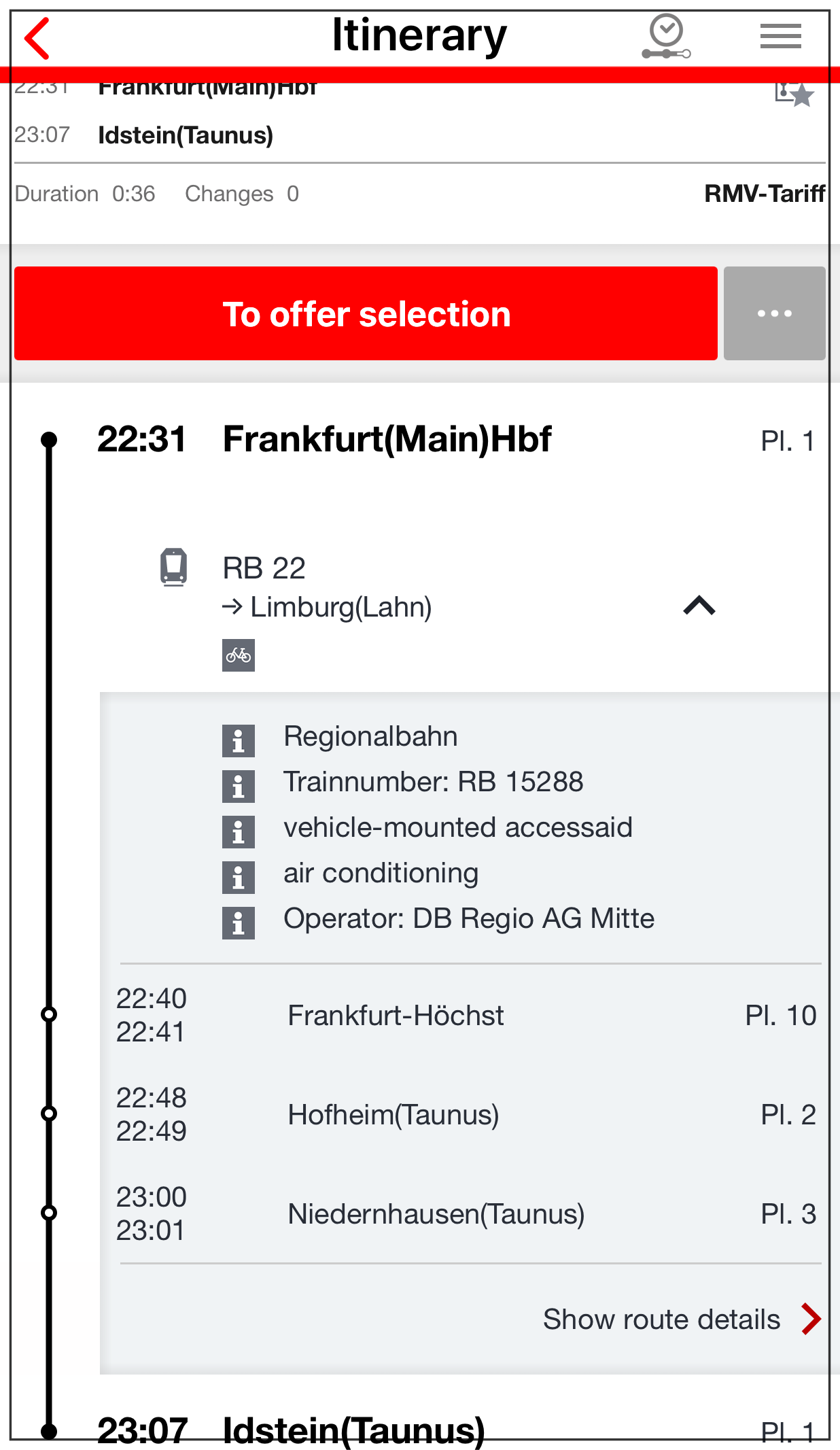Image resolution: width=840 pixels, height=1450 pixels.
Task: Tap the train icon beside RB 22
Action: [x=173, y=567]
